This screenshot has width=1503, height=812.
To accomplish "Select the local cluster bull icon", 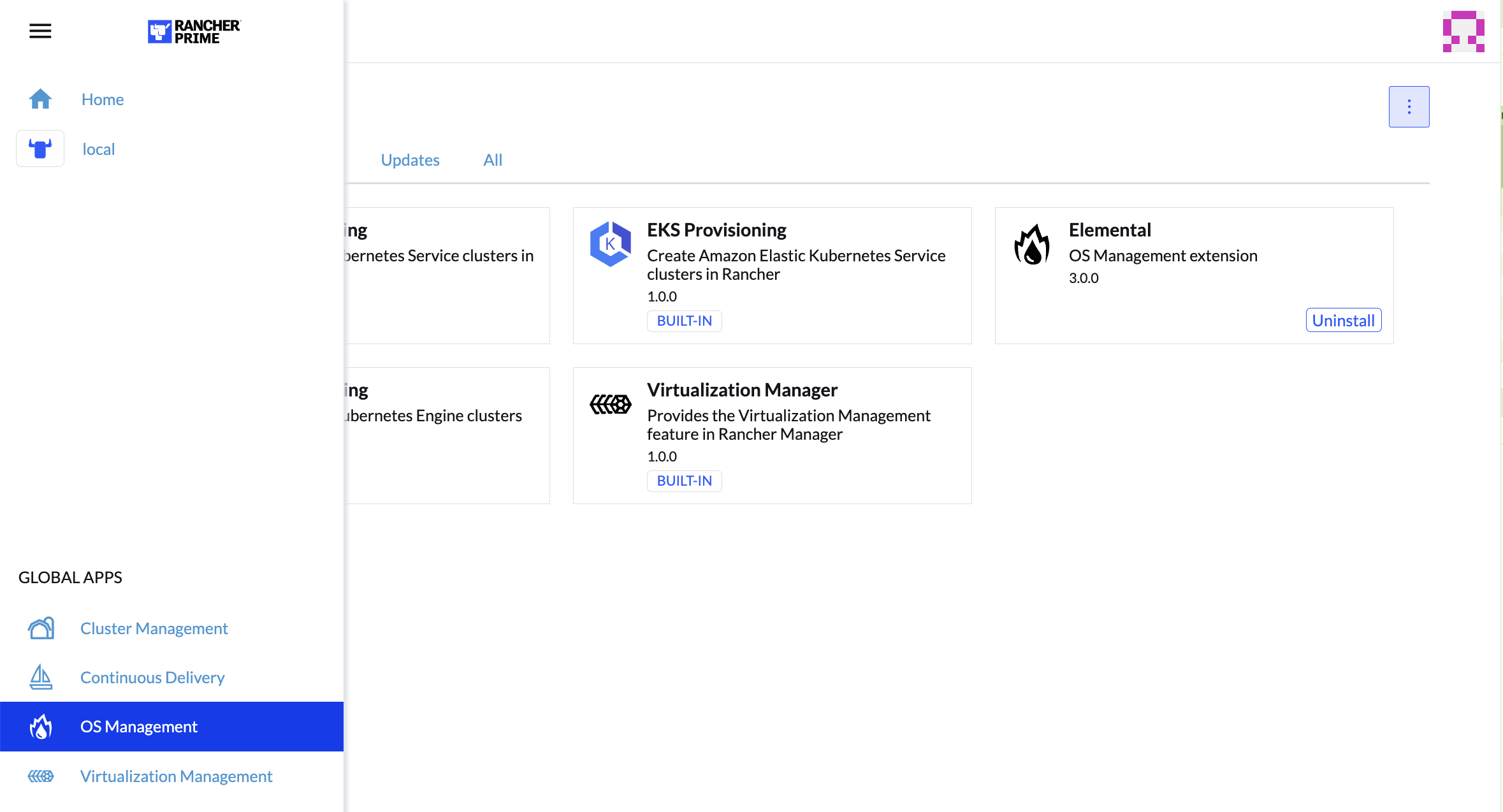I will click(x=40, y=149).
